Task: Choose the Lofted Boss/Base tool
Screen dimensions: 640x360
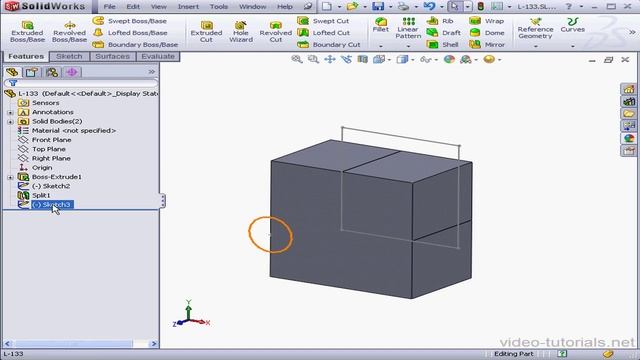Action: [130, 33]
